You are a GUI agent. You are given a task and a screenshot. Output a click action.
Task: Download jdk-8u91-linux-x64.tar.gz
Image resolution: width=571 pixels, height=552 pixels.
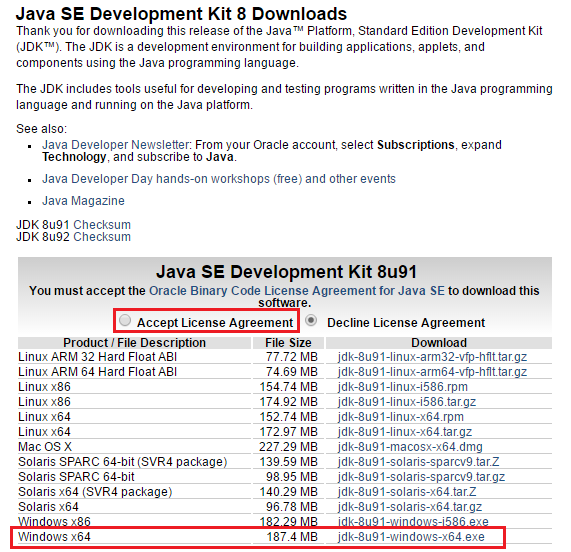pyautogui.click(x=405, y=432)
